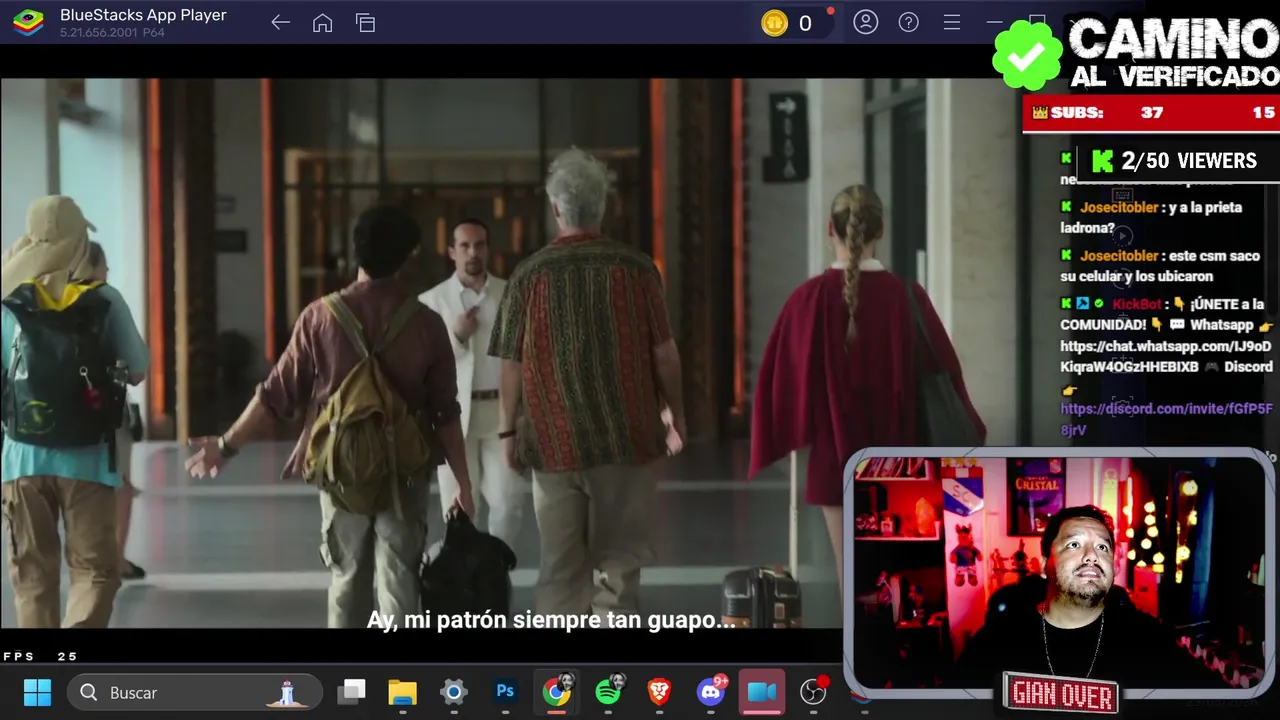Open the BlueStacks hamburger menu
Viewport: 1280px width, 720px height.
[x=951, y=22]
